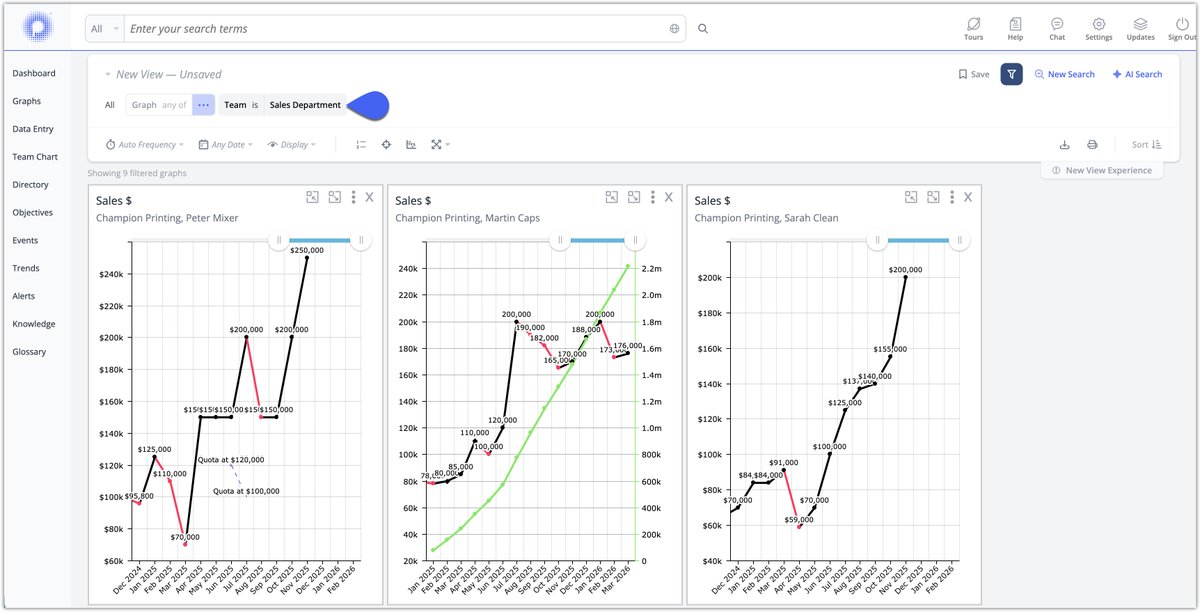This screenshot has width=1200, height=612.
Task: Open Glossary in sidebar
Action: 29,352
